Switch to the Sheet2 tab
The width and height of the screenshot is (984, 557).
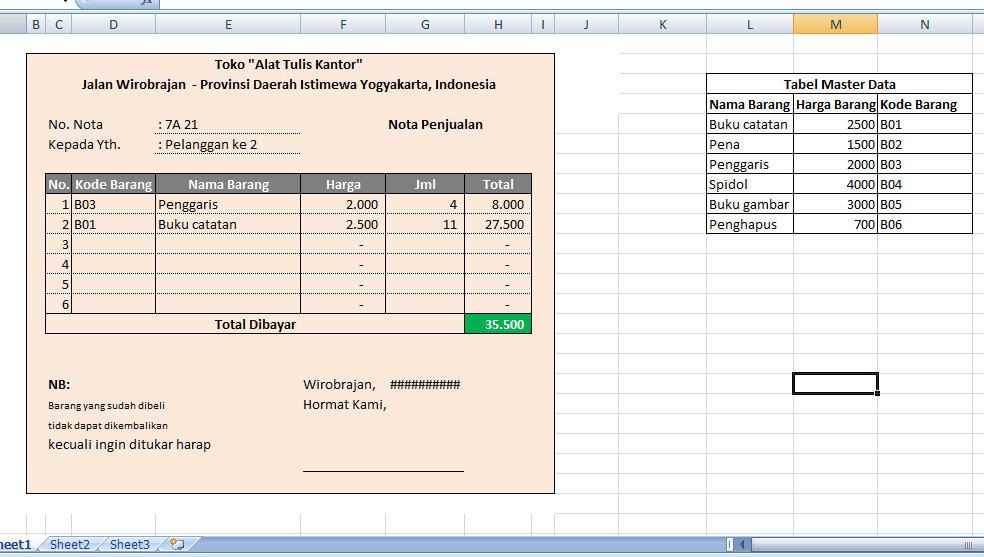[x=70, y=544]
